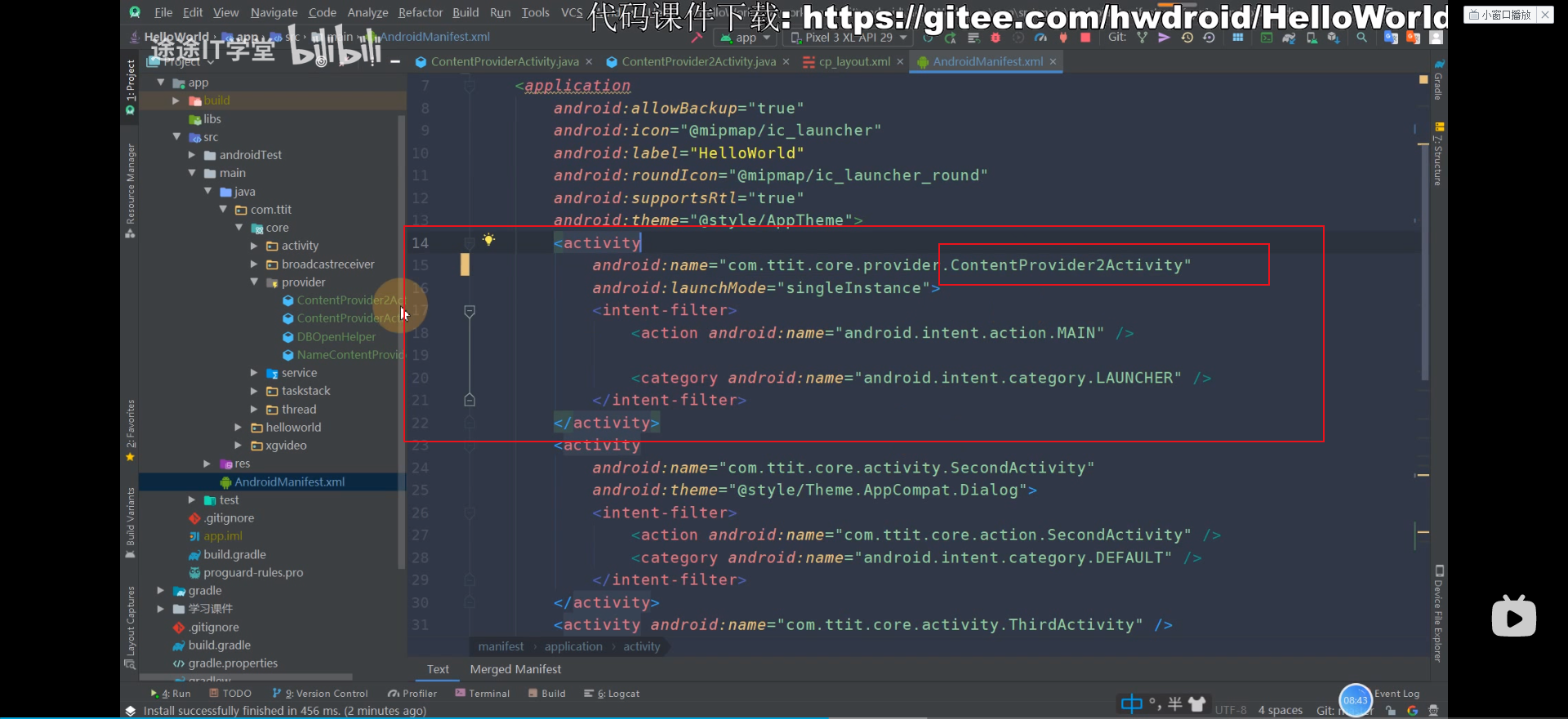
Task: Expand the androidTest folder
Action: coord(192,155)
